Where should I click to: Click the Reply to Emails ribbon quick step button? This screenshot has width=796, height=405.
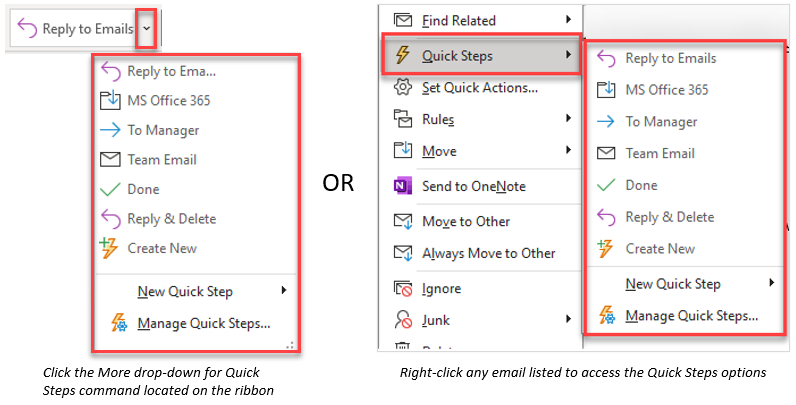[x=74, y=29]
